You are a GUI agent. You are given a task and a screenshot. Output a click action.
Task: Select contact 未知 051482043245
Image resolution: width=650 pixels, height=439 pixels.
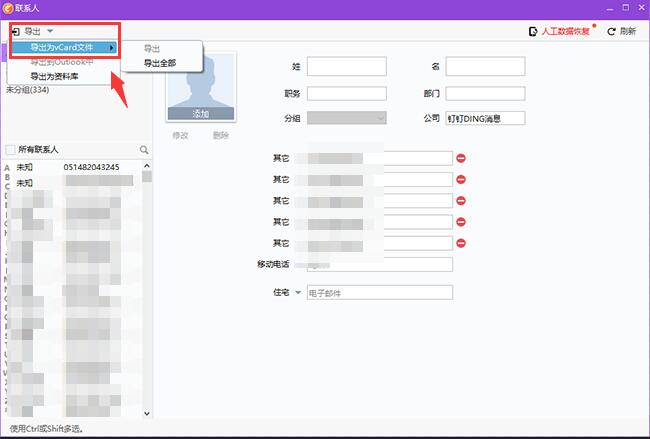[77, 167]
